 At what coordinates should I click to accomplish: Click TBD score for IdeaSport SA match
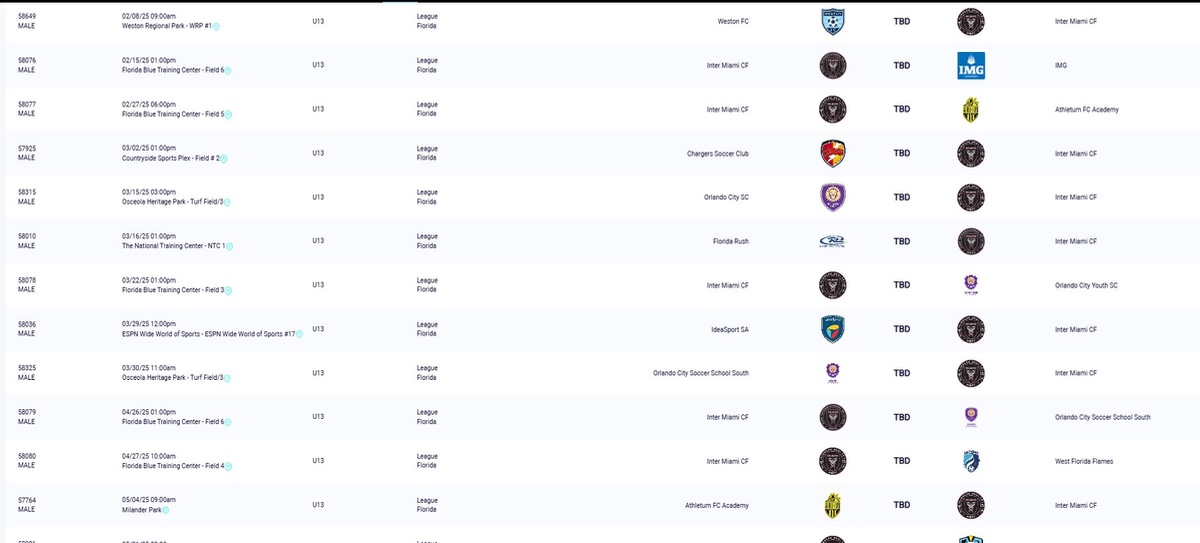[x=901, y=329]
